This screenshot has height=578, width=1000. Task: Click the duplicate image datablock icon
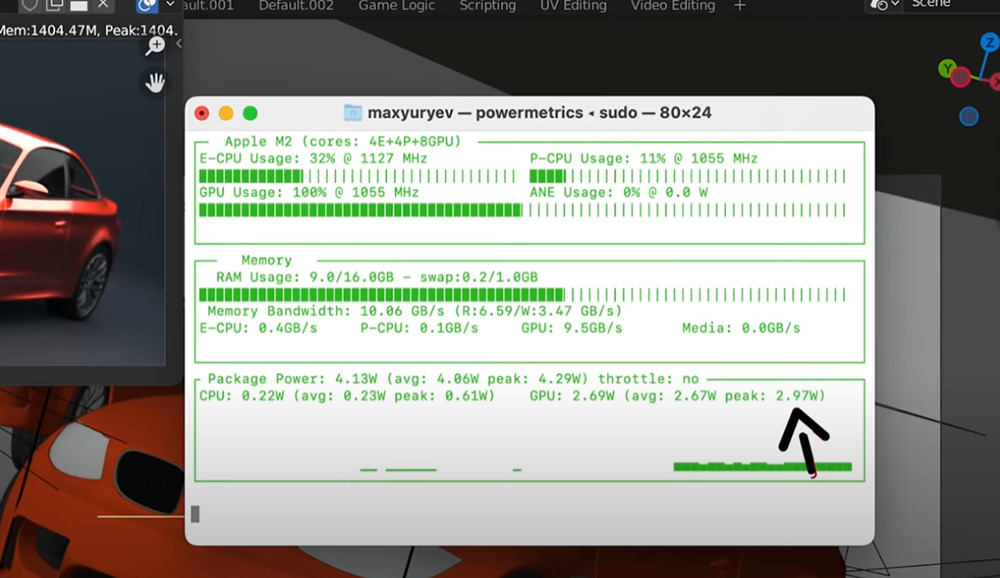(x=54, y=5)
